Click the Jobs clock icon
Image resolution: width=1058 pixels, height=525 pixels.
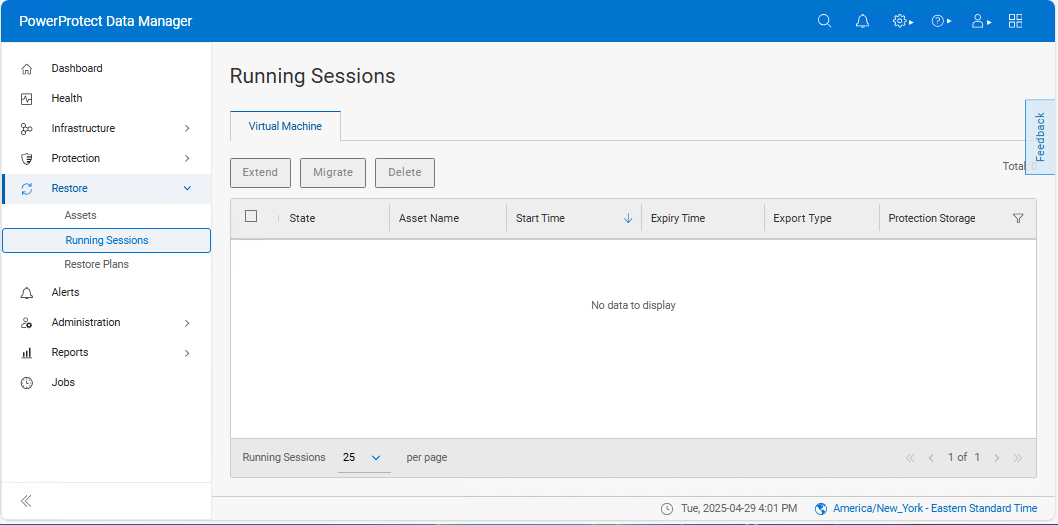tap(26, 383)
